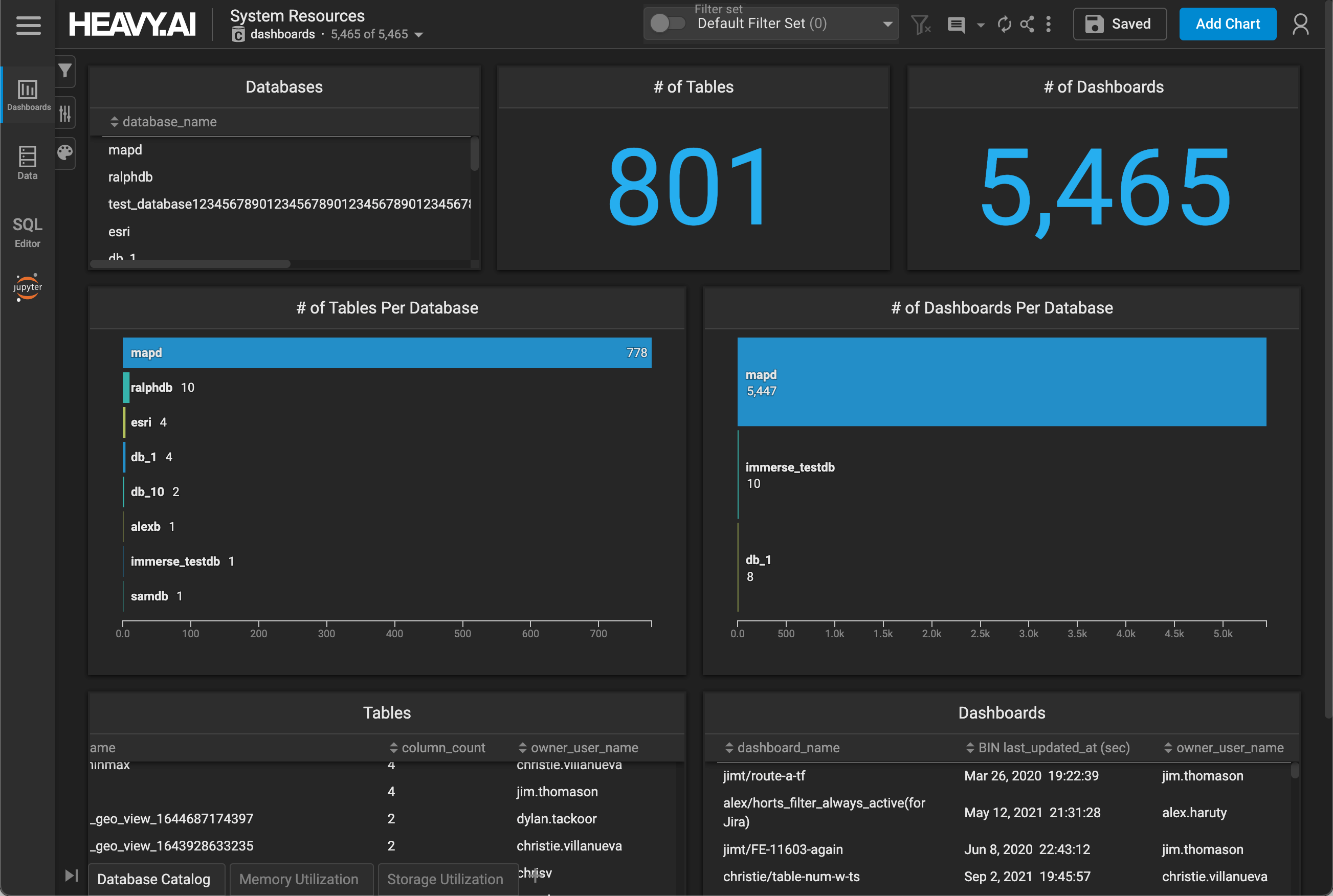Click the clear all filters icon
Screen dimensions: 1333x896
tap(921, 25)
